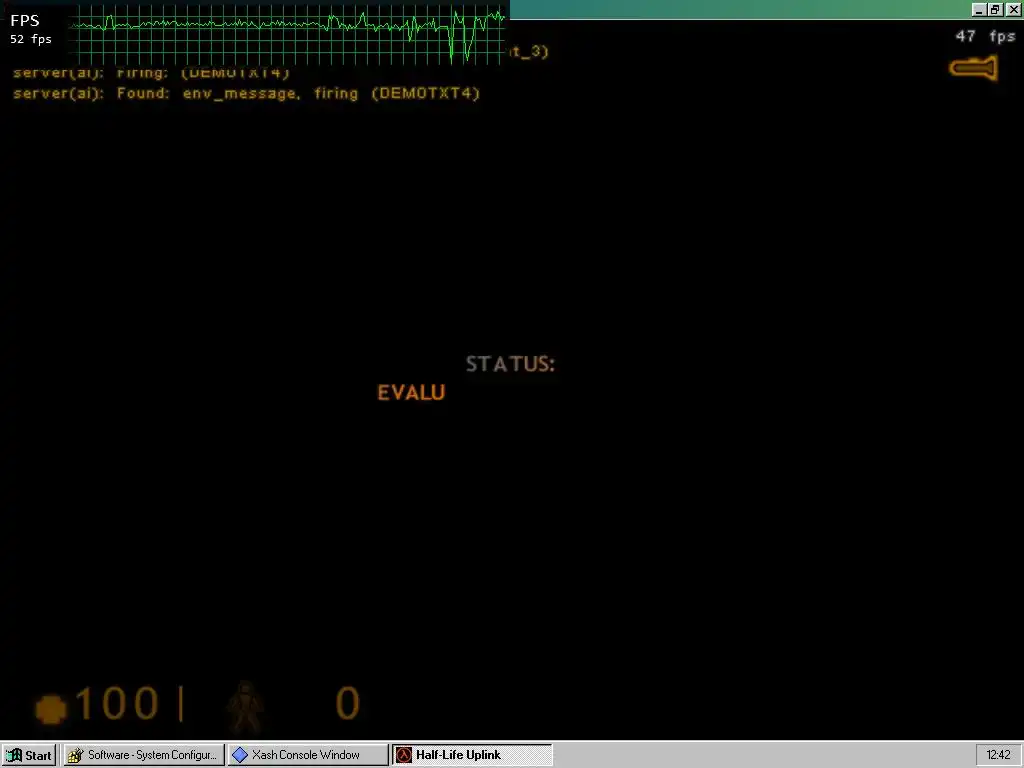Click the STATUS: message text
Image resolution: width=1024 pixels, height=768 pixels.
(x=510, y=364)
